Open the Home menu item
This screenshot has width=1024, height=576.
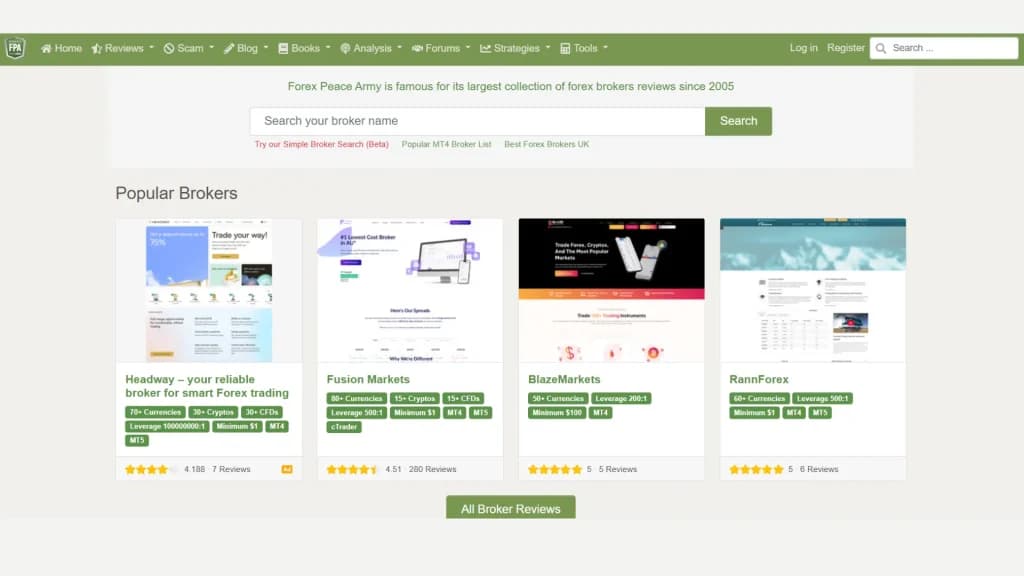coord(61,48)
